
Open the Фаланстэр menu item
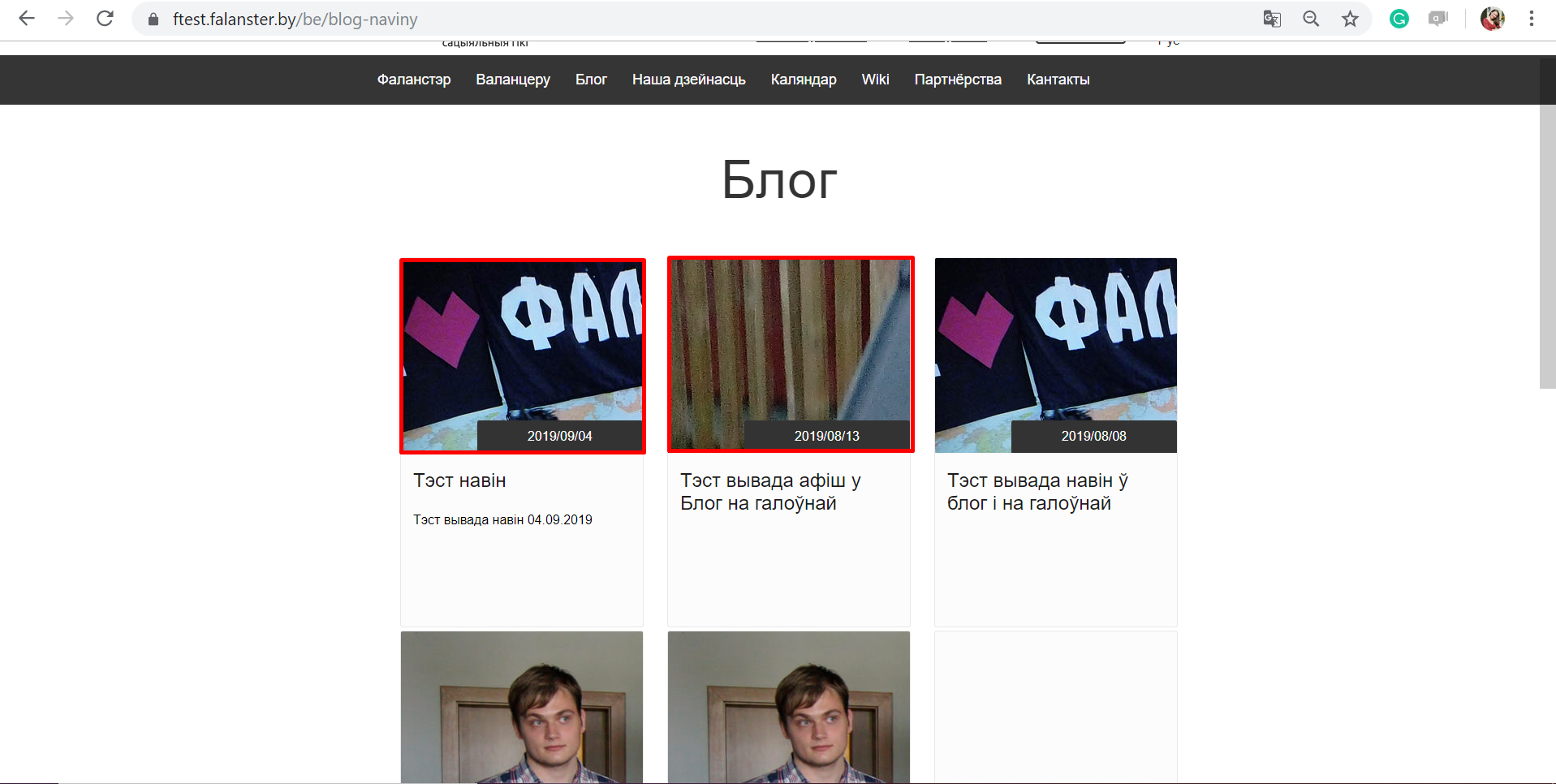(x=414, y=80)
